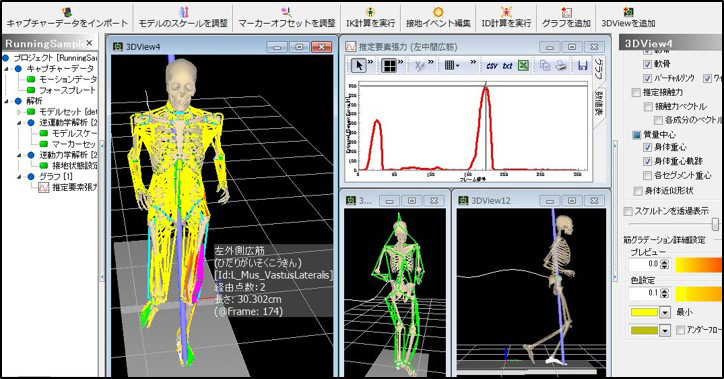
Task: Expand モデルセット tree node
Action: click(x=19, y=112)
